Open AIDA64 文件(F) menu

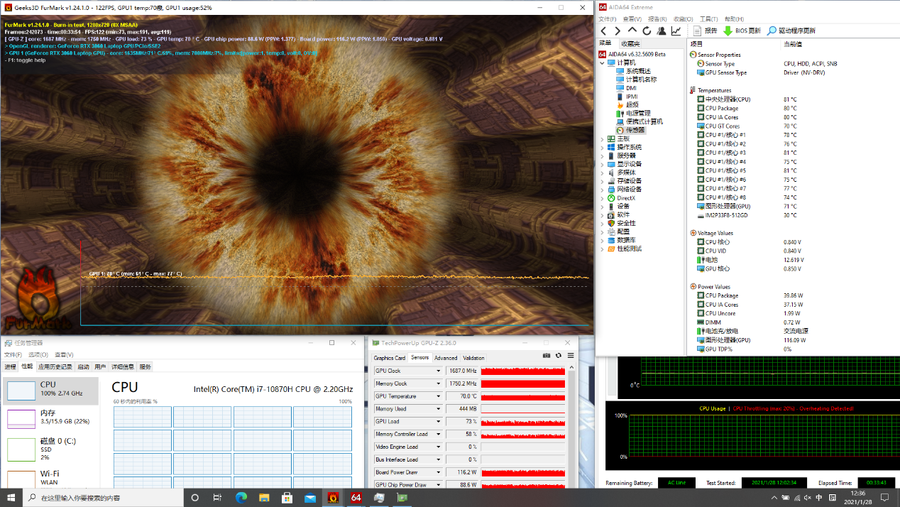coord(607,19)
